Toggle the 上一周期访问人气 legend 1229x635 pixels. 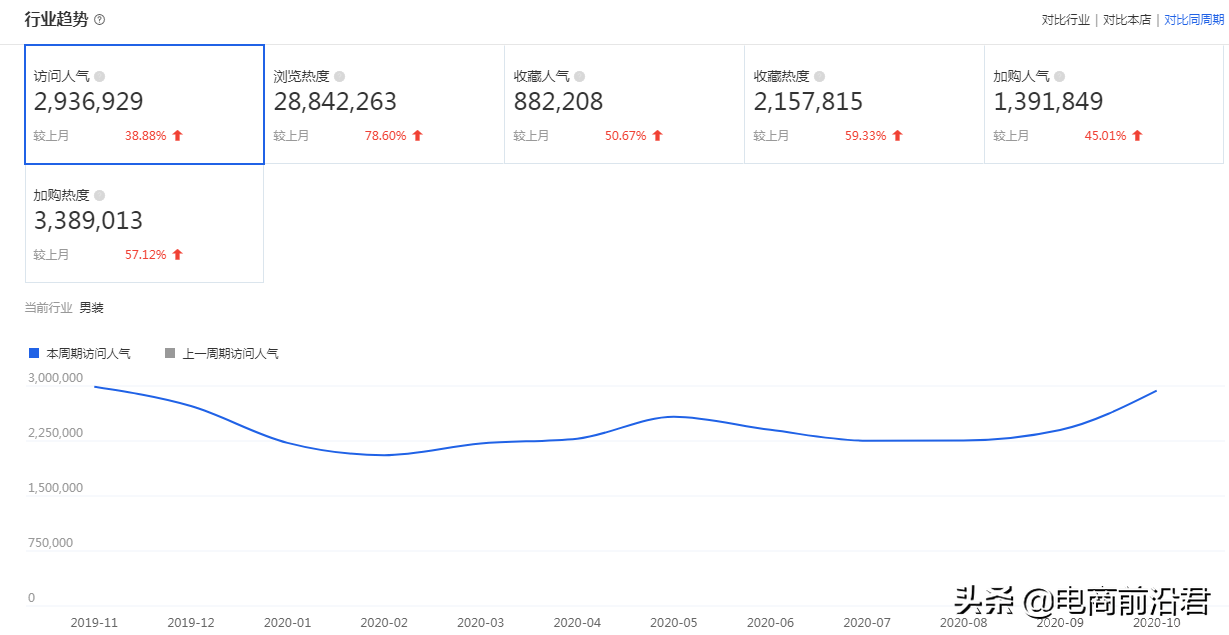(222, 352)
